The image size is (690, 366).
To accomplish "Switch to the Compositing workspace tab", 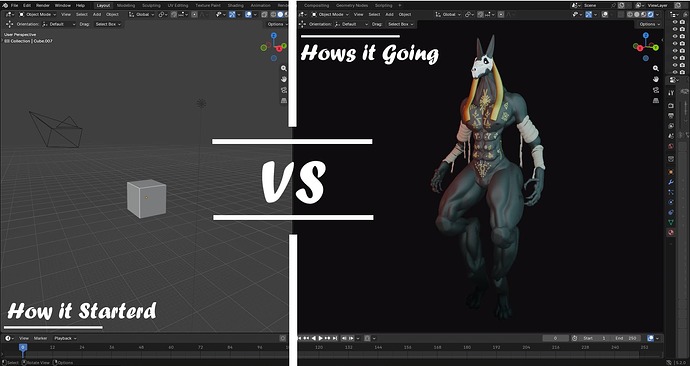I will (316, 5).
